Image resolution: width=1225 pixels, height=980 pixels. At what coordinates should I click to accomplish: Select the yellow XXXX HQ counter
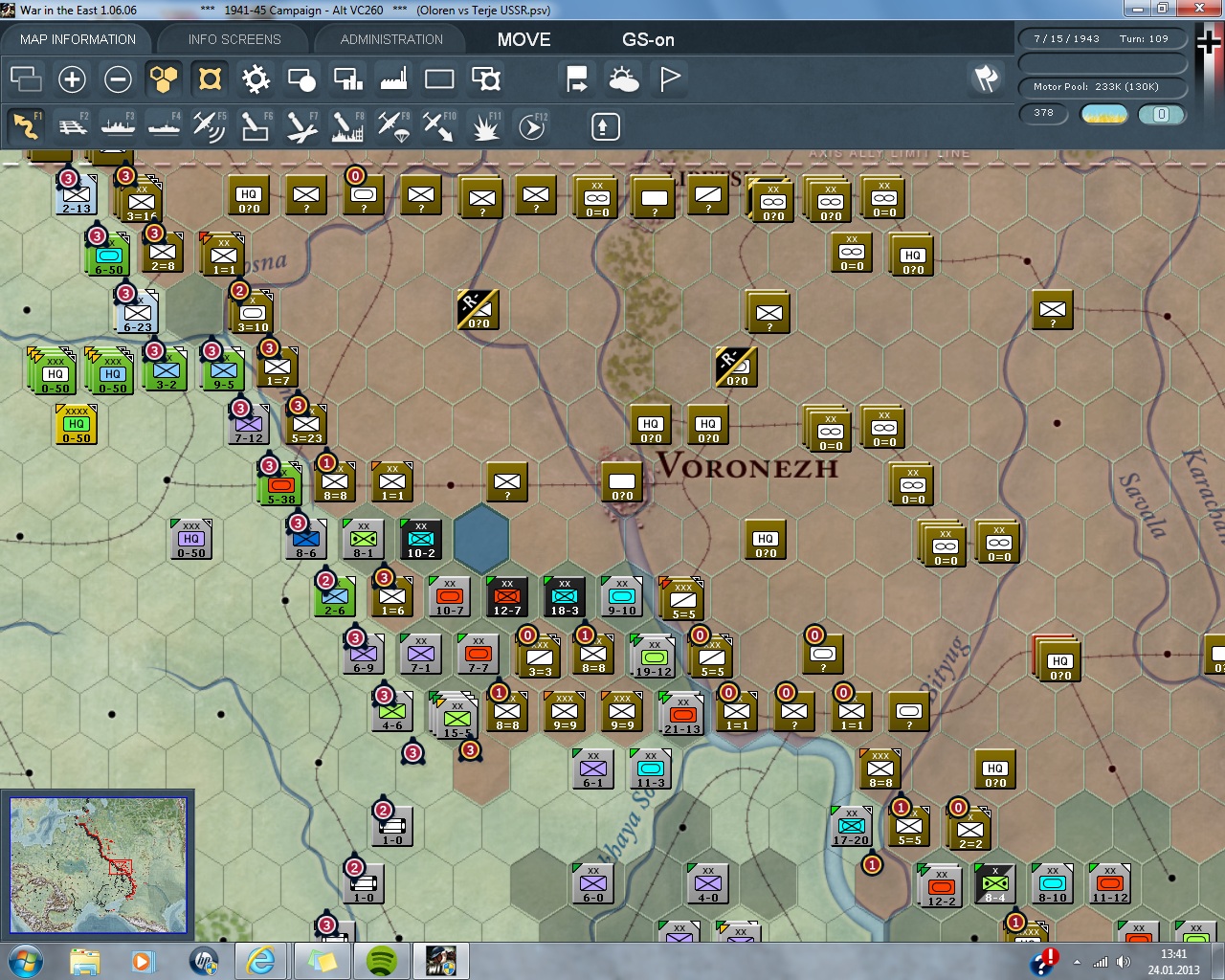[76, 424]
